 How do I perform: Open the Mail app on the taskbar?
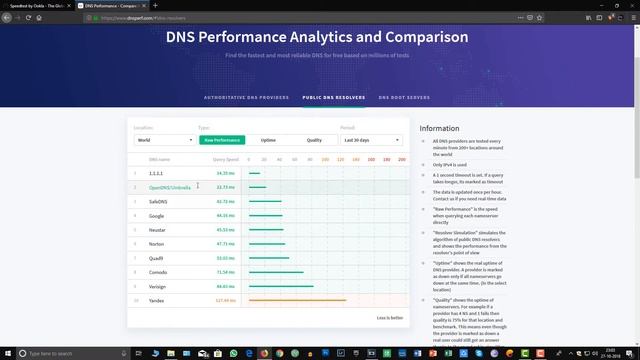203,353
